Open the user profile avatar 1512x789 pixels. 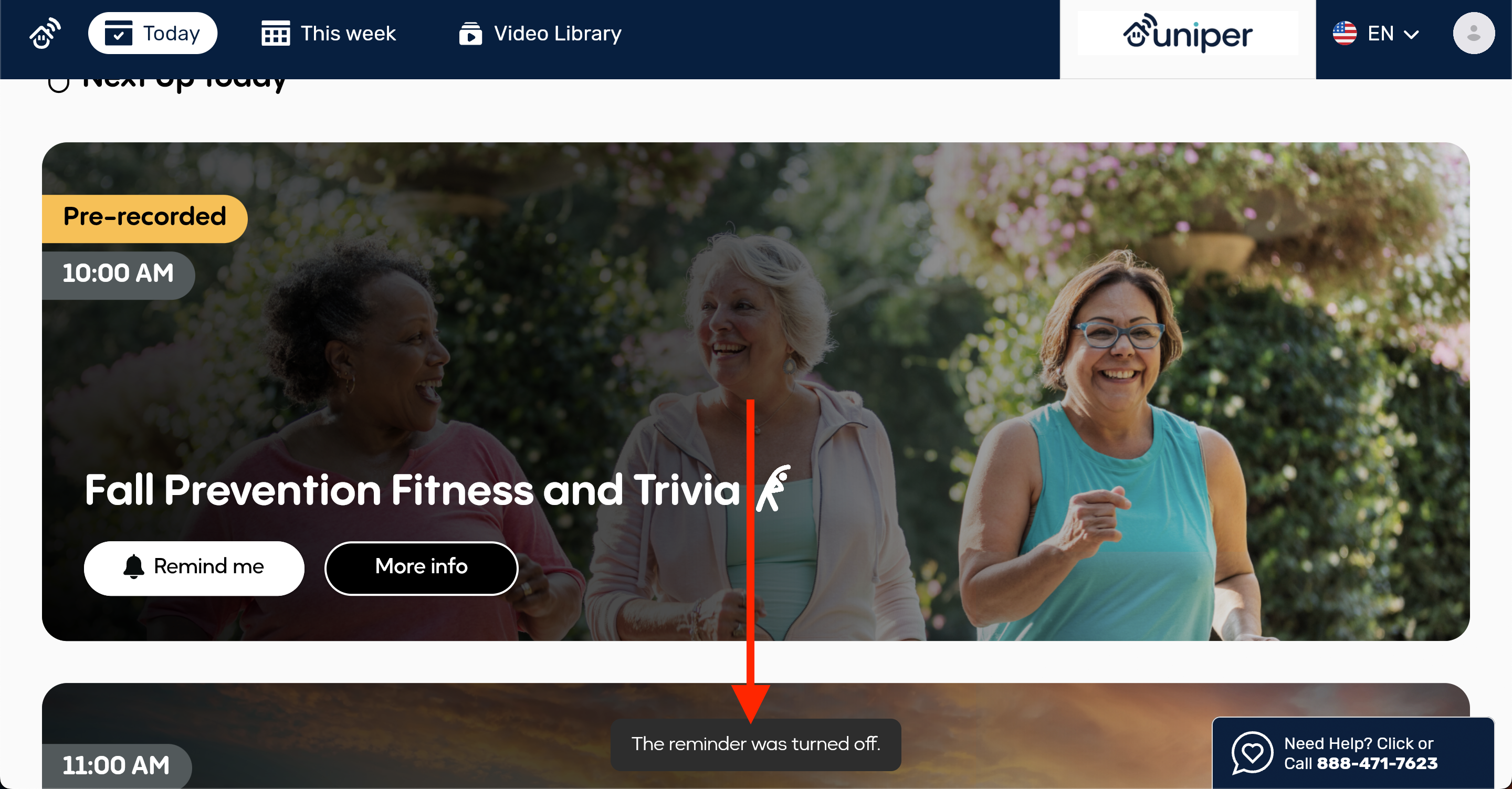[x=1473, y=34]
